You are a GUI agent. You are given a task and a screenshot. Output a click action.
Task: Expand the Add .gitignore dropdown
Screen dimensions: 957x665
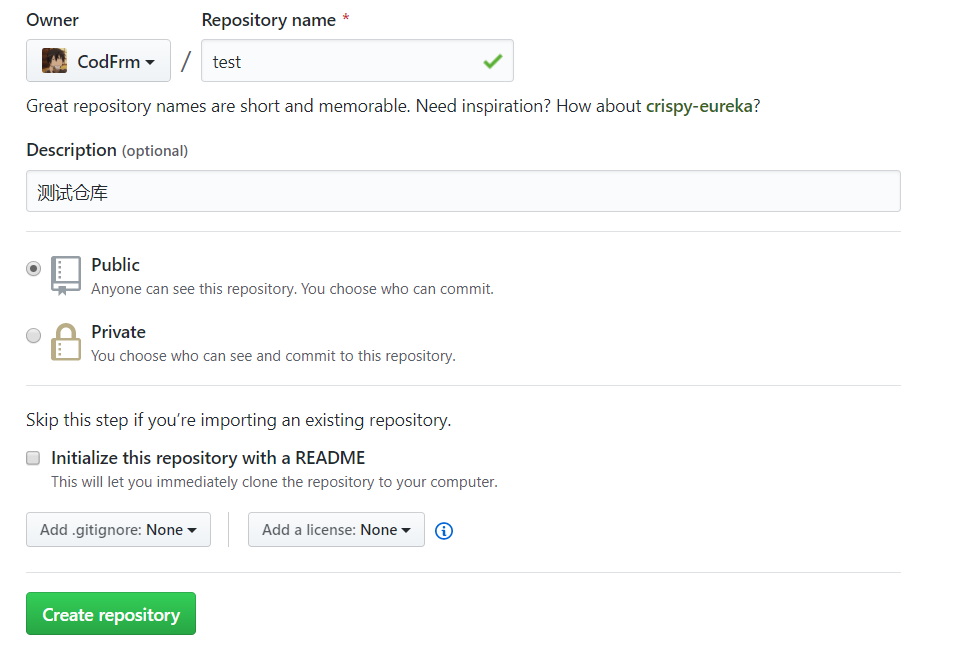(118, 530)
